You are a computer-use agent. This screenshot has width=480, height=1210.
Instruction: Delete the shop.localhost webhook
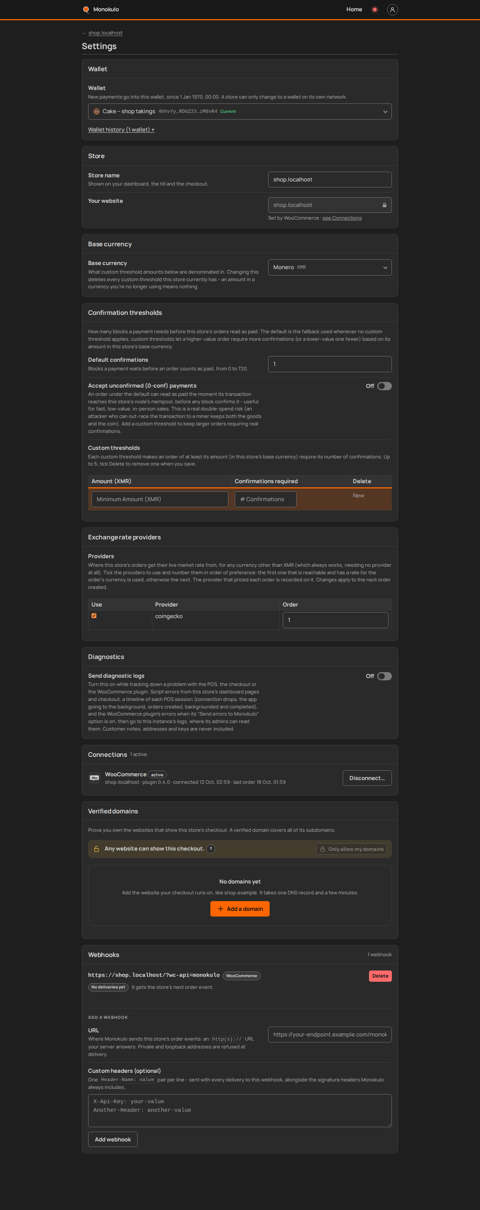click(380, 976)
